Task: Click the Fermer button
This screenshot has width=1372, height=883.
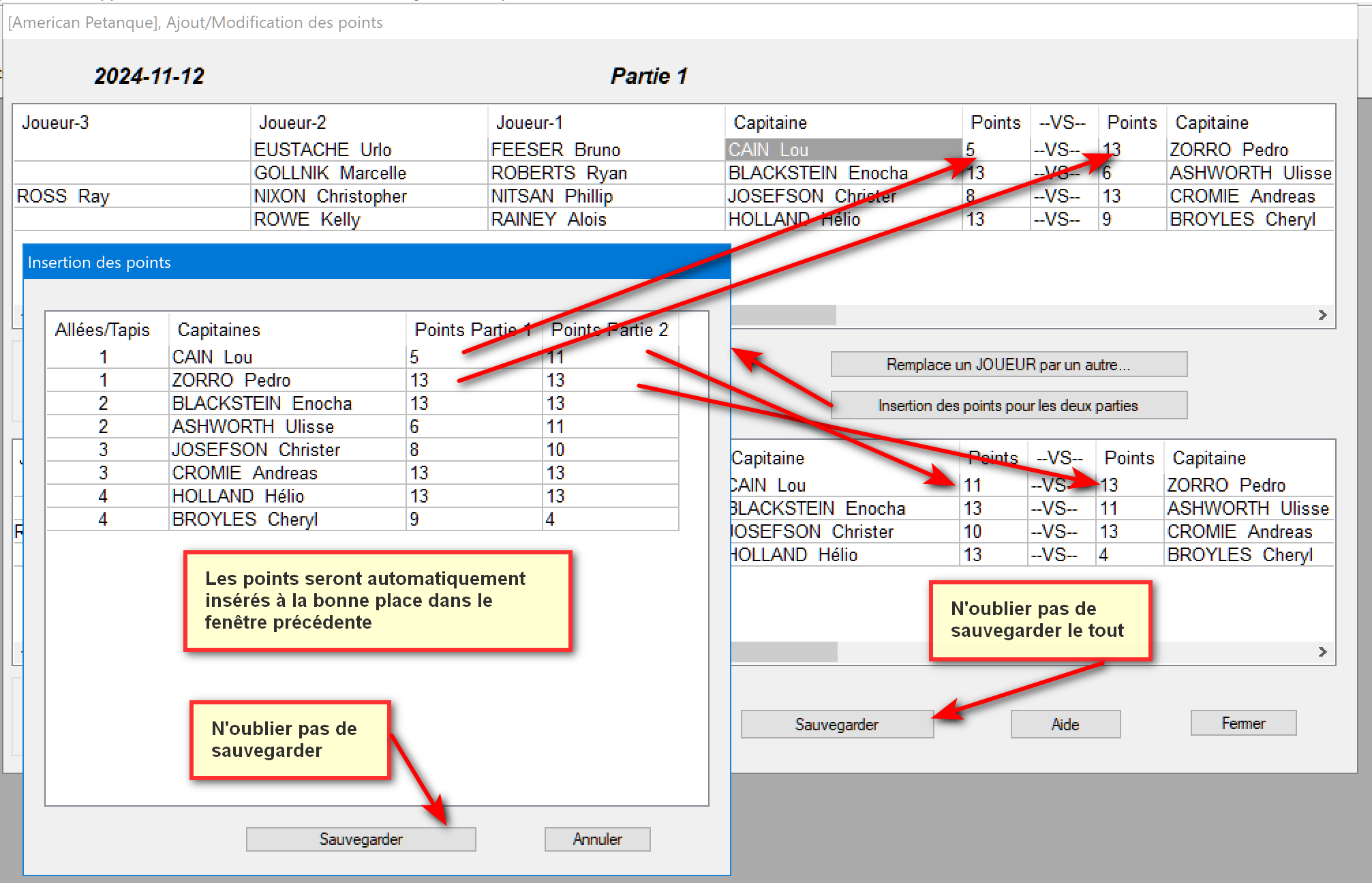Action: click(1243, 723)
